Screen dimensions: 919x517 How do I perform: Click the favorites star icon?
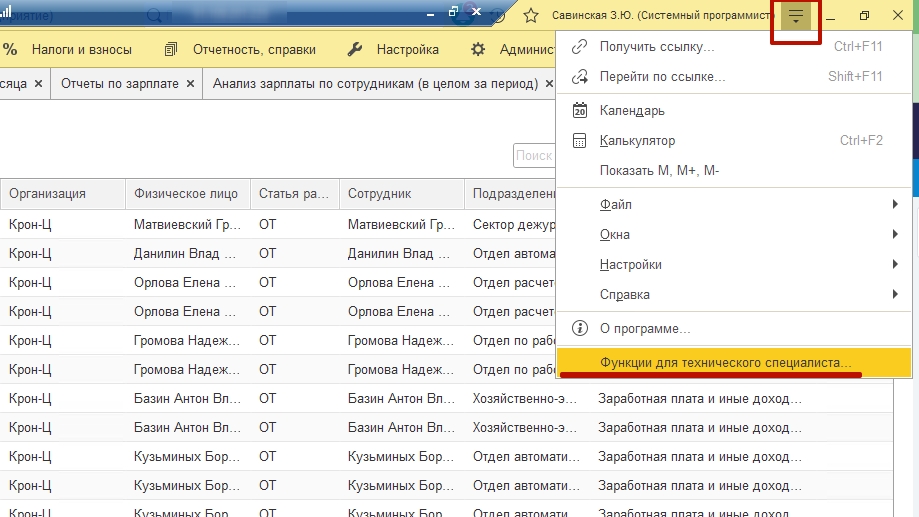pyautogui.click(x=531, y=16)
